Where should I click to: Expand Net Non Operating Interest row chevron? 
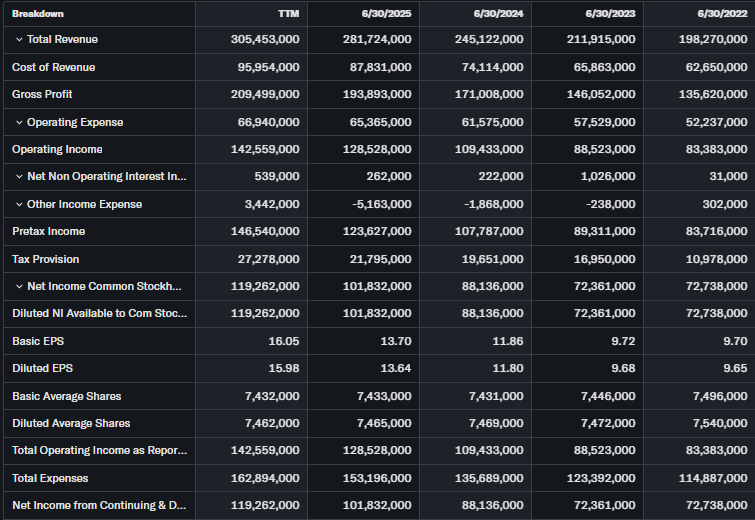click(19, 177)
